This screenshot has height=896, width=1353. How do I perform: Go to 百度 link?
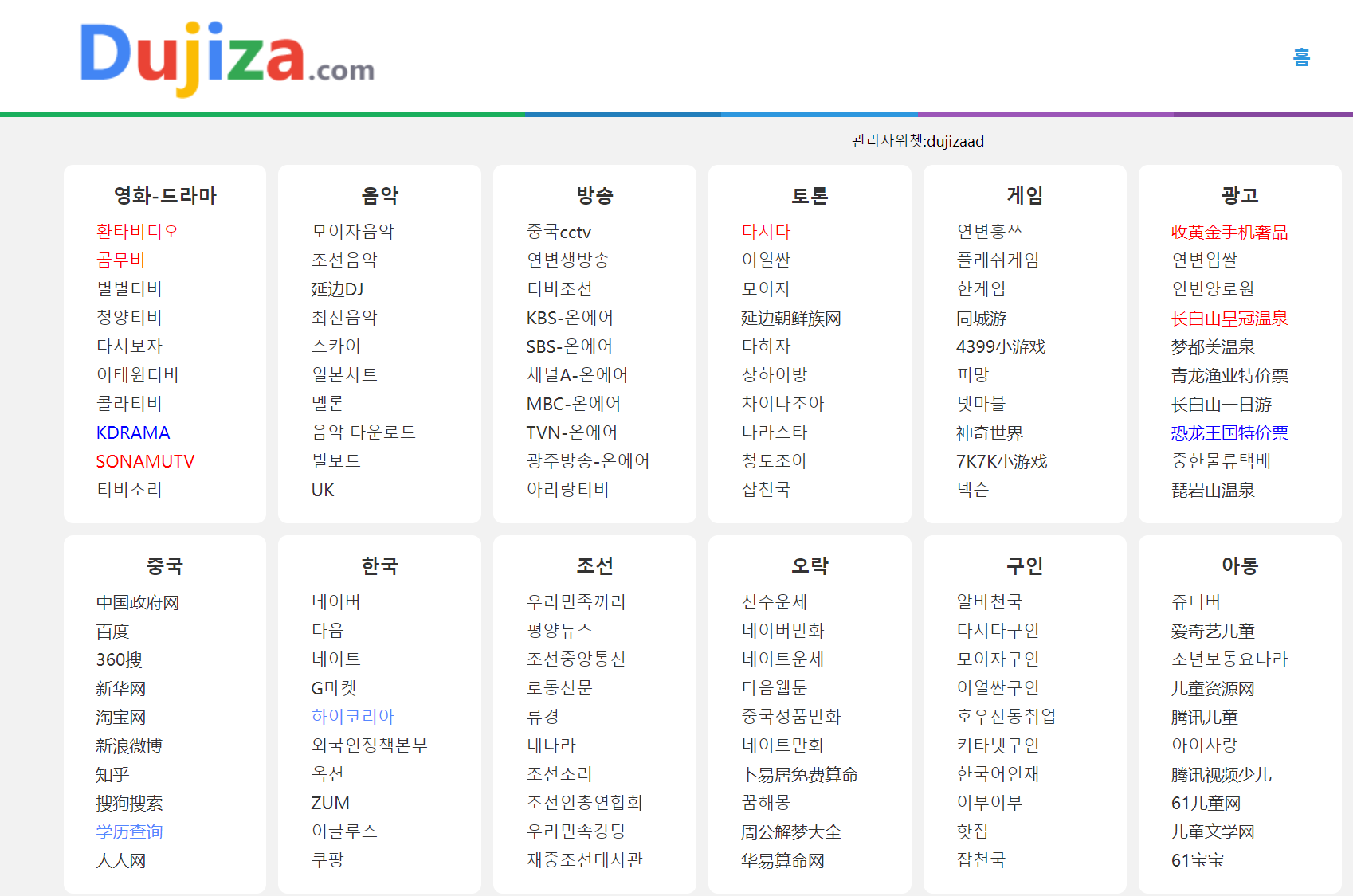pos(112,631)
